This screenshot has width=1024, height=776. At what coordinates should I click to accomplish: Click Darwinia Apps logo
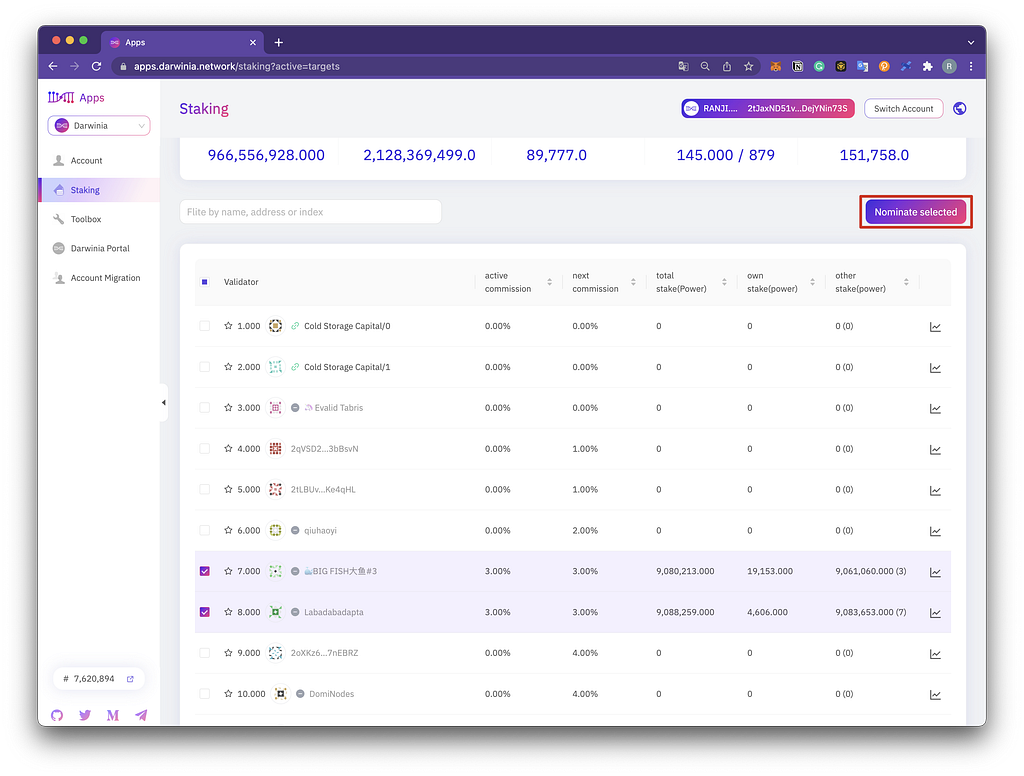coord(76,97)
